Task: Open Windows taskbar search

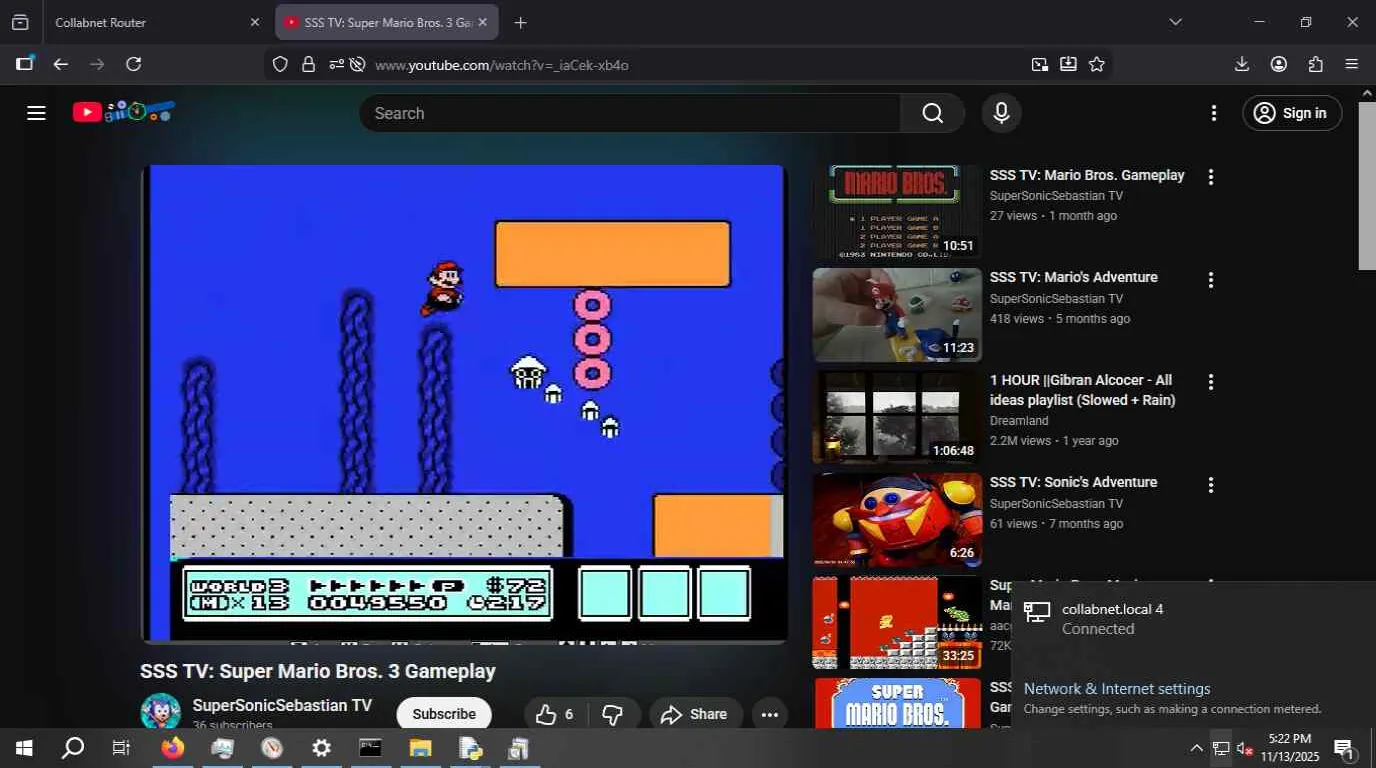Action: tap(73, 748)
